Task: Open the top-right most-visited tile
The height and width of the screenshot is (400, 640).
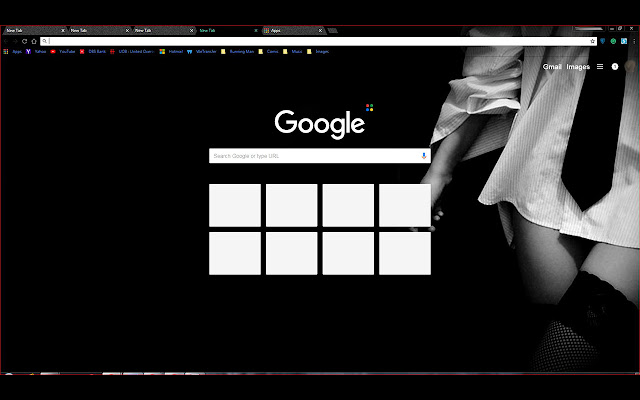Action: coord(404,205)
